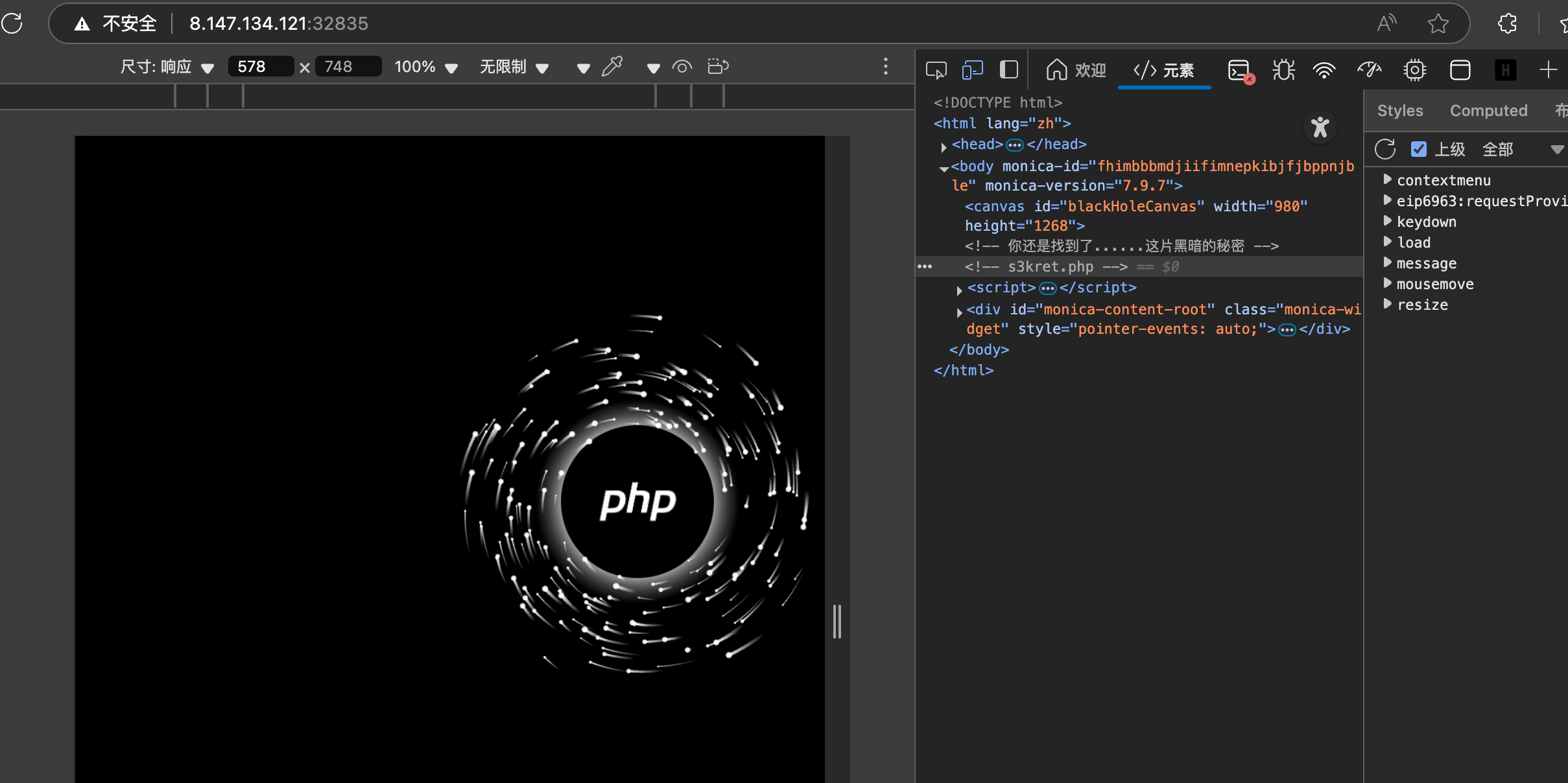Open the Memory chip icon panel
The width and height of the screenshot is (1568, 783).
coord(1414,69)
